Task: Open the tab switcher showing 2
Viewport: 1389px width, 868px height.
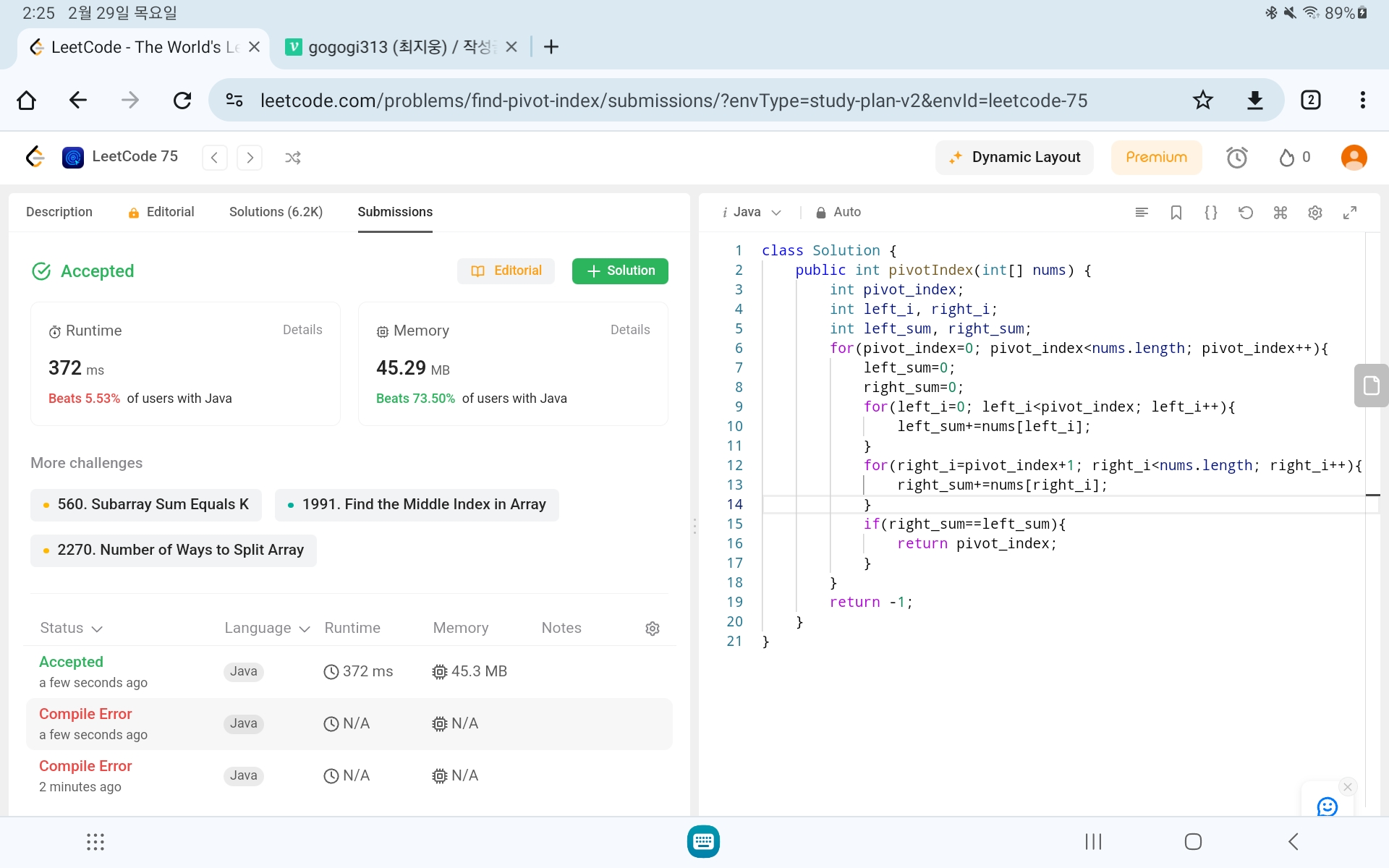Action: coord(1311,101)
